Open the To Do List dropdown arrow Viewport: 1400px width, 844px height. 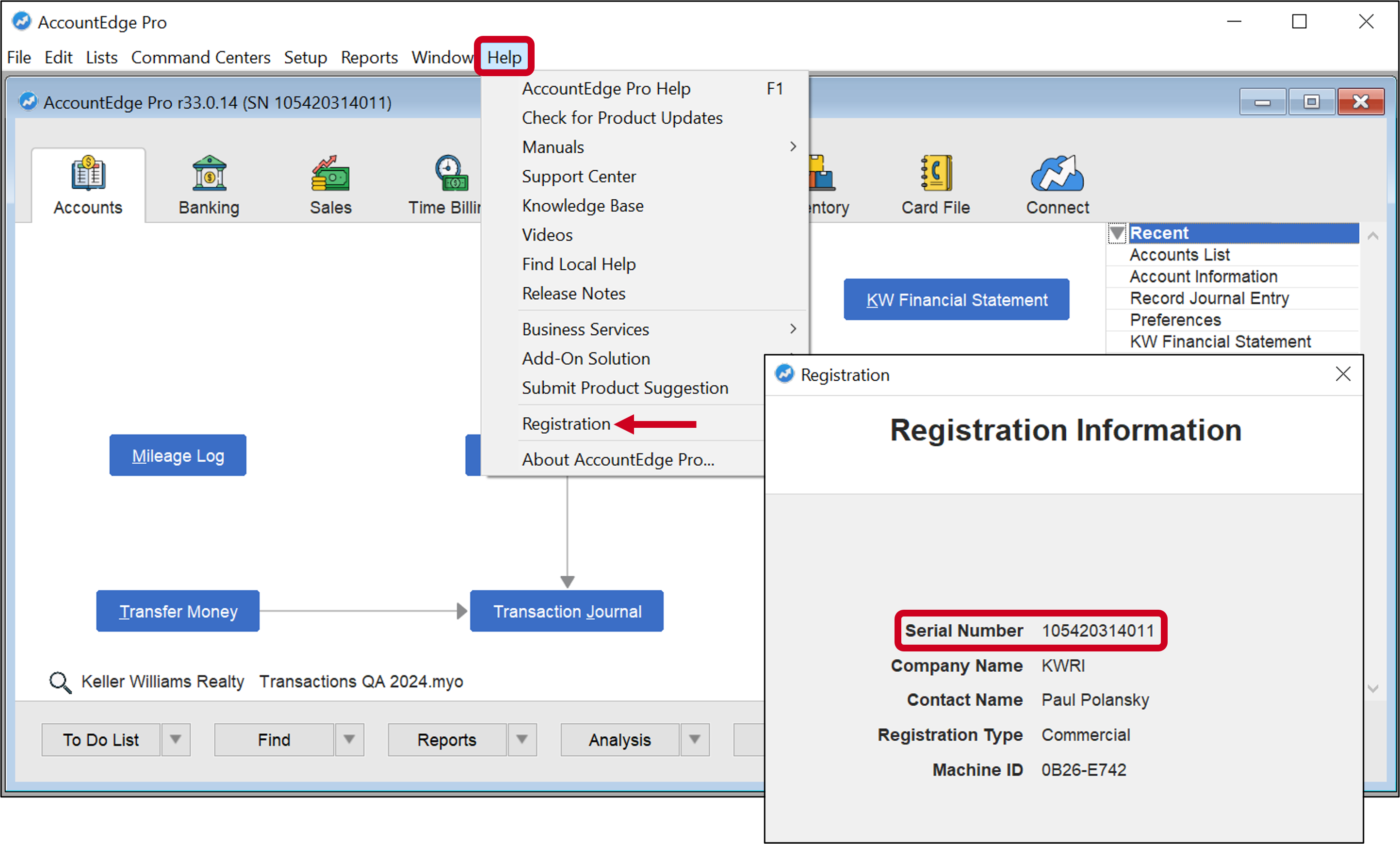(x=176, y=740)
